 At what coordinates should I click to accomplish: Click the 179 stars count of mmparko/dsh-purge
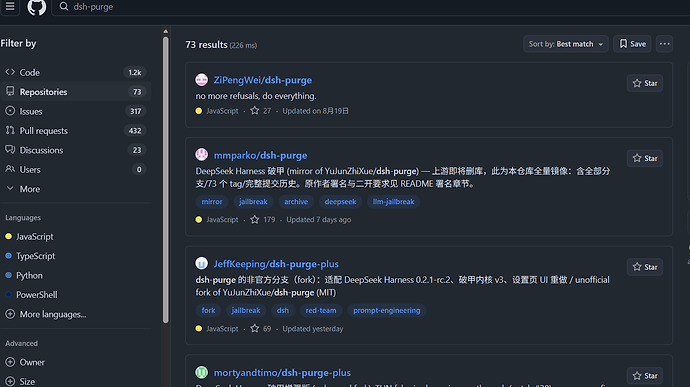click(263, 220)
